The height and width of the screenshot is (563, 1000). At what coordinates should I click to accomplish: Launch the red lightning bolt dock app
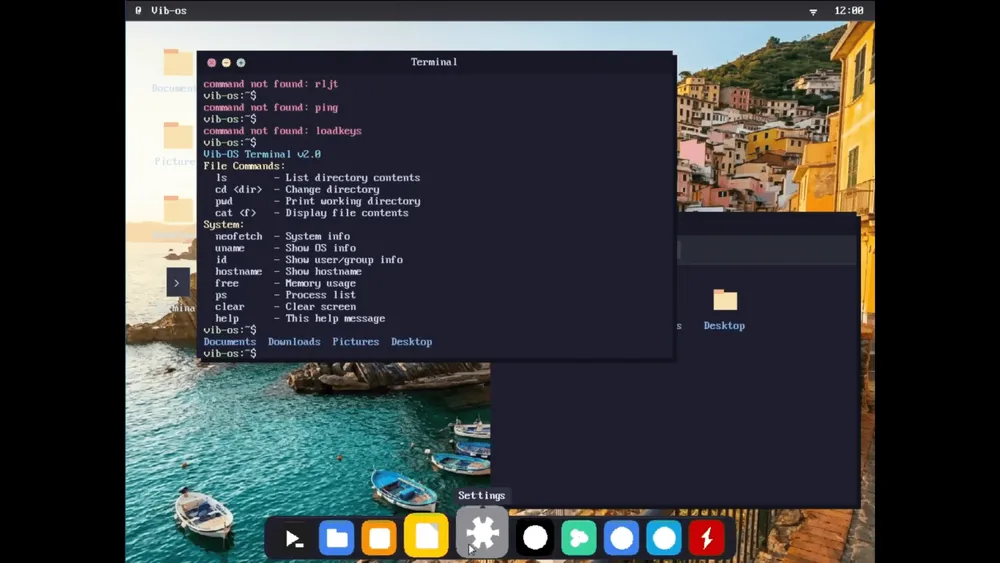coord(707,539)
